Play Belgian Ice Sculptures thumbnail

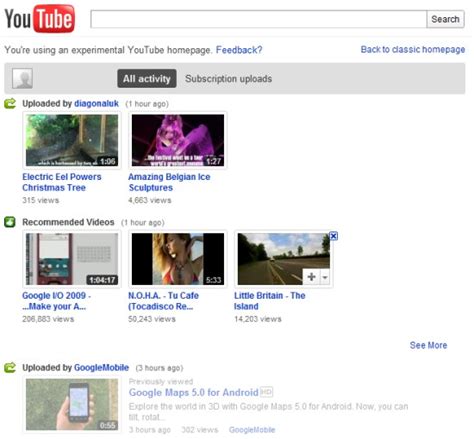click(x=178, y=140)
